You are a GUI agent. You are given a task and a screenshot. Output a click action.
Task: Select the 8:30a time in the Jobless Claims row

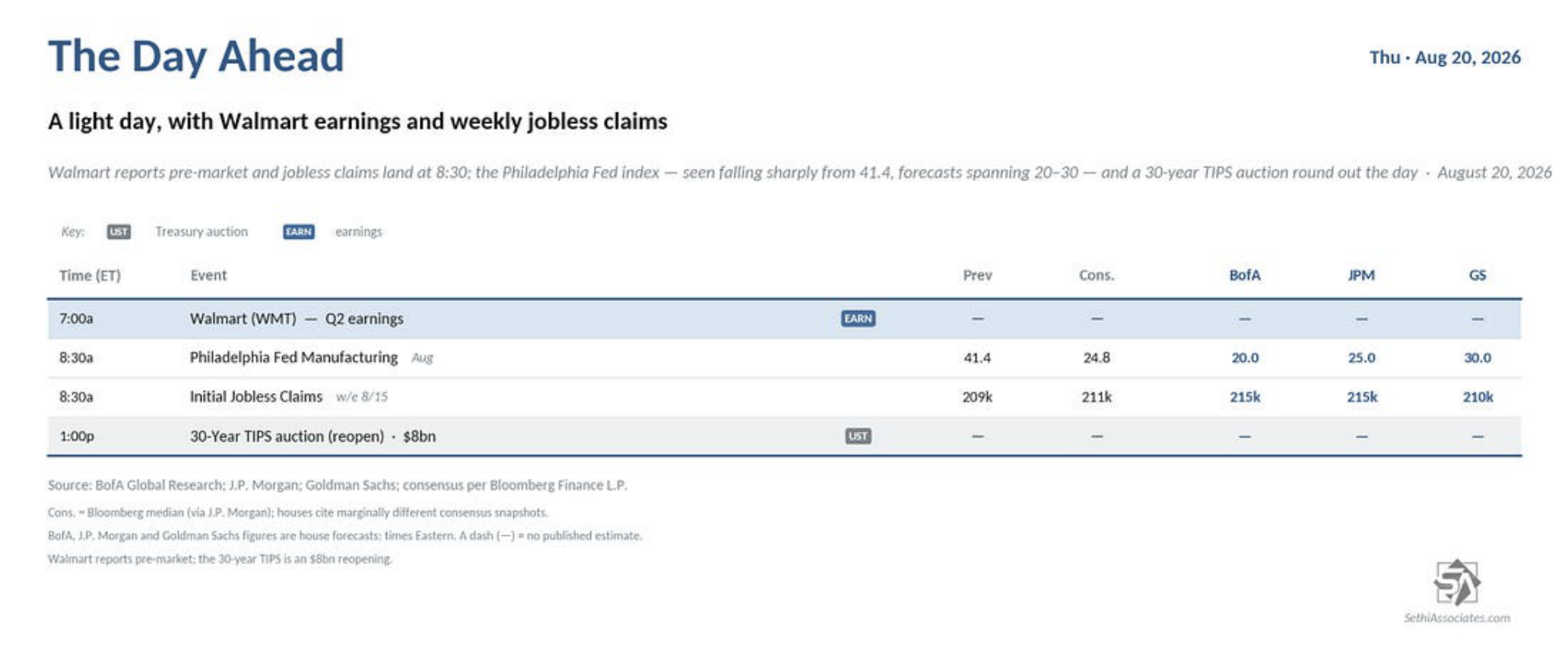76,397
